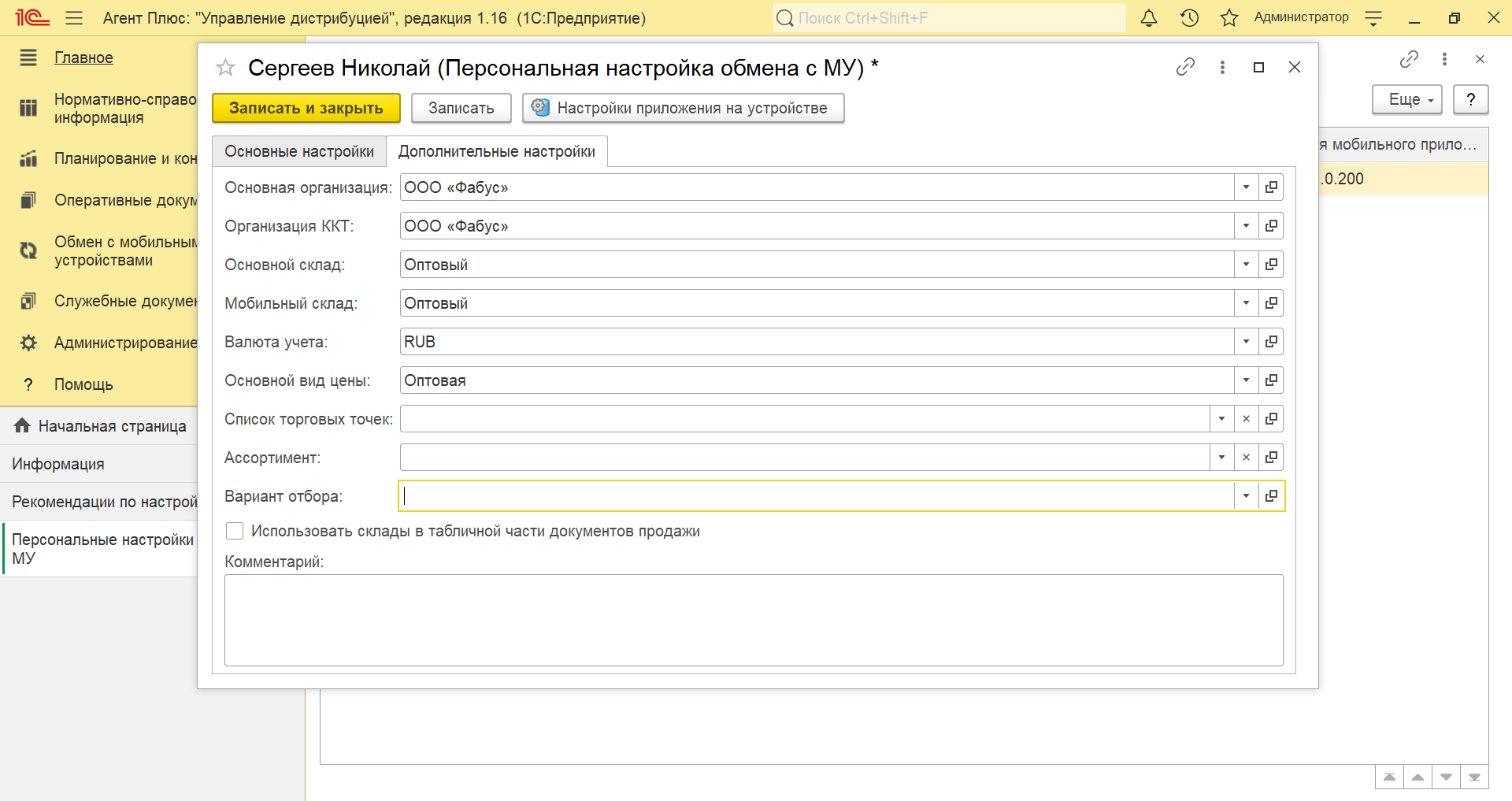Click the notifications bell icon
Viewport: 1512px width, 801px height.
pos(1149,17)
